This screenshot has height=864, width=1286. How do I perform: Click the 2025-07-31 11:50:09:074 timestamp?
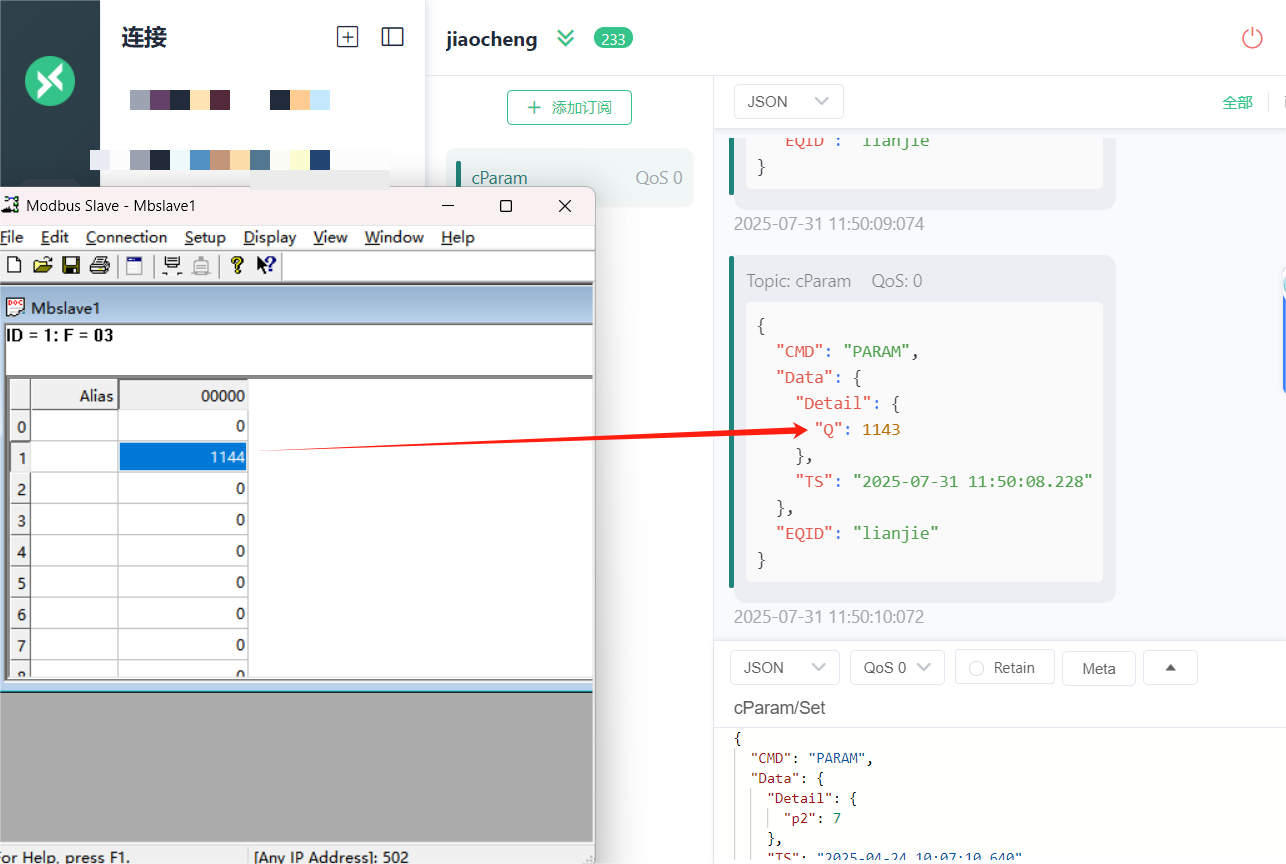[x=829, y=224]
